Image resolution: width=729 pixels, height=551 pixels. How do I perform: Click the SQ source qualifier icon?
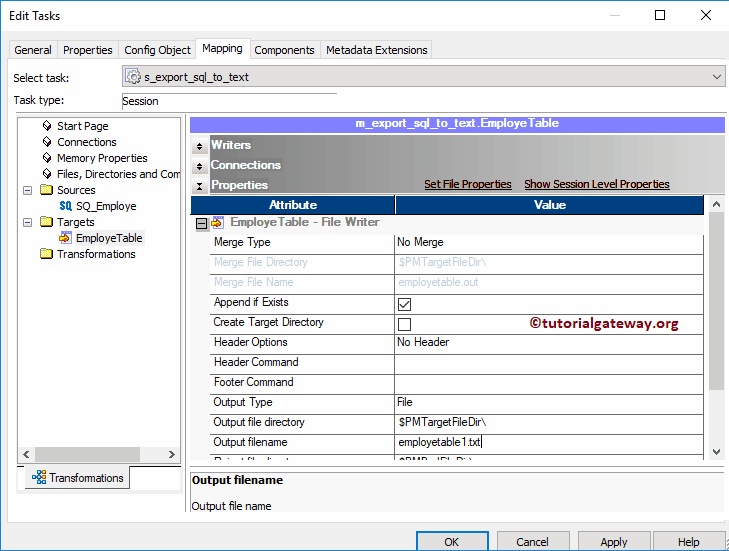(x=66, y=206)
